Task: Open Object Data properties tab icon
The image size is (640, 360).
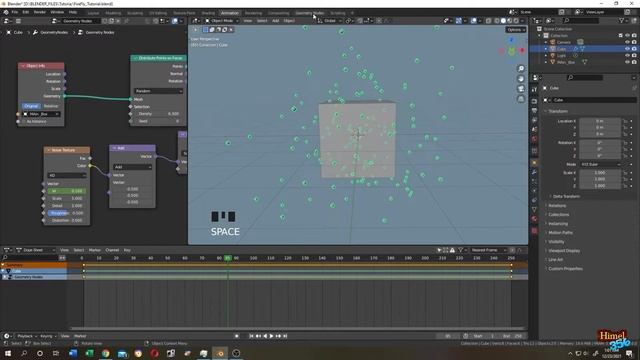Action: (x=534, y=209)
